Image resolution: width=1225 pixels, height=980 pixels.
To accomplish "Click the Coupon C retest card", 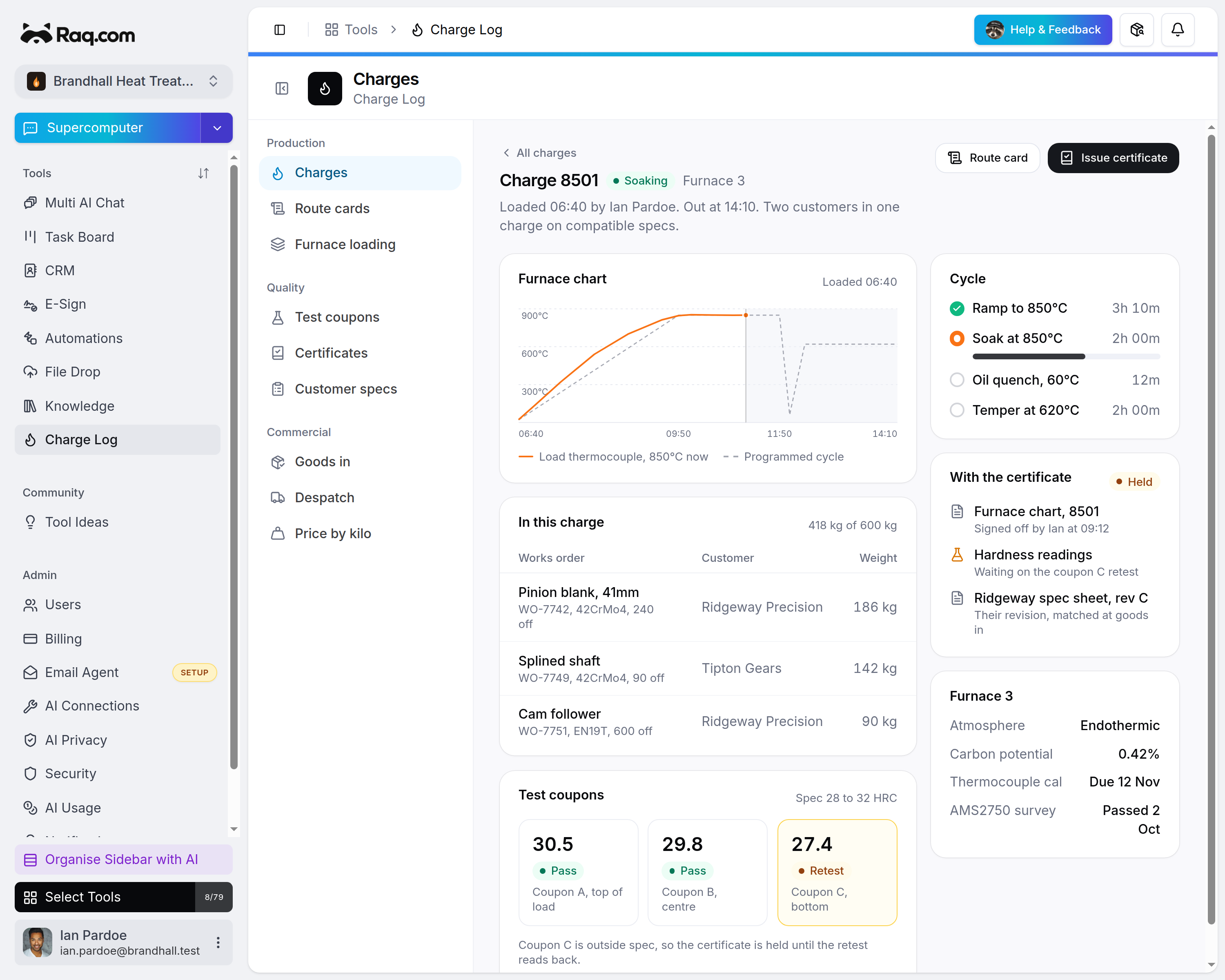I will click(x=837, y=872).
